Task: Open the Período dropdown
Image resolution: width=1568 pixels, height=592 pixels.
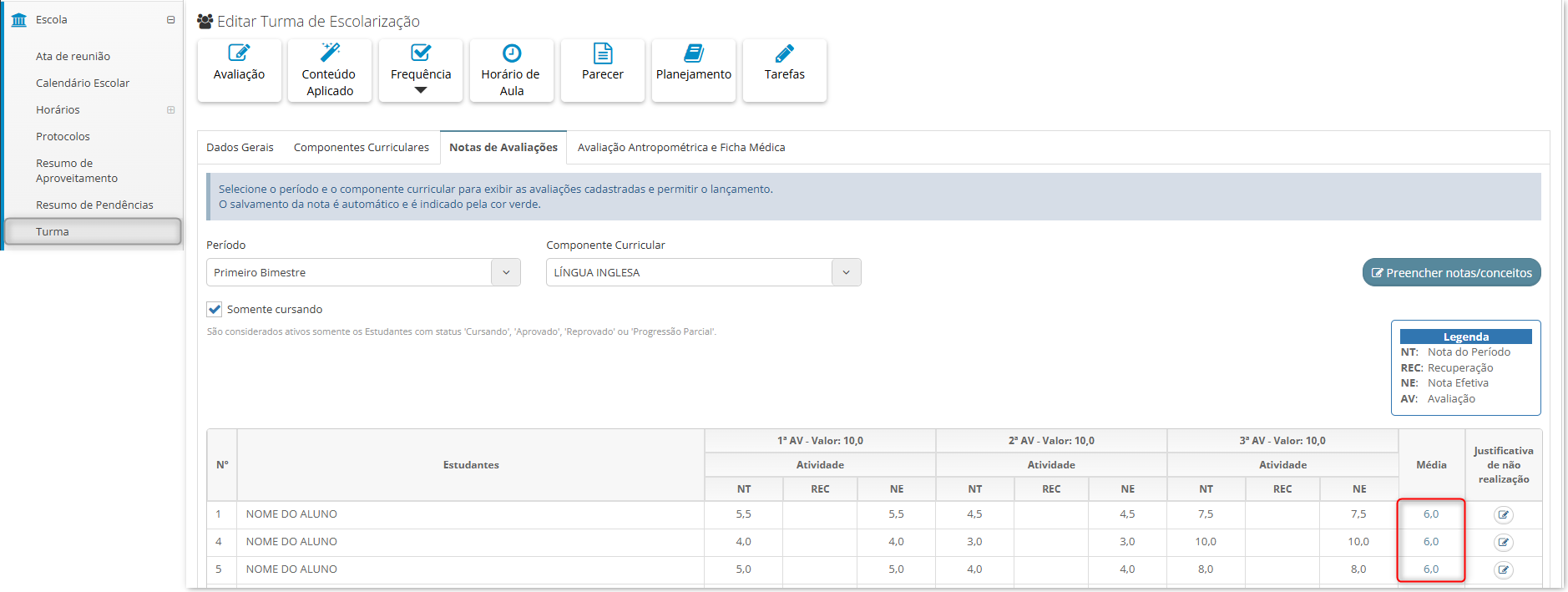Action: pyautogui.click(x=363, y=273)
